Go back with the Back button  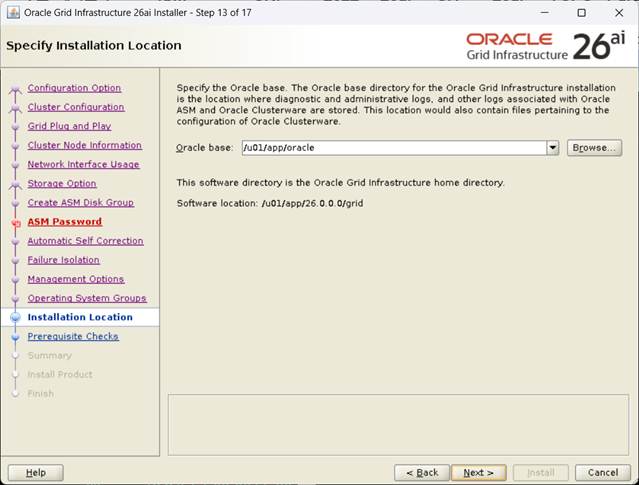coord(422,473)
